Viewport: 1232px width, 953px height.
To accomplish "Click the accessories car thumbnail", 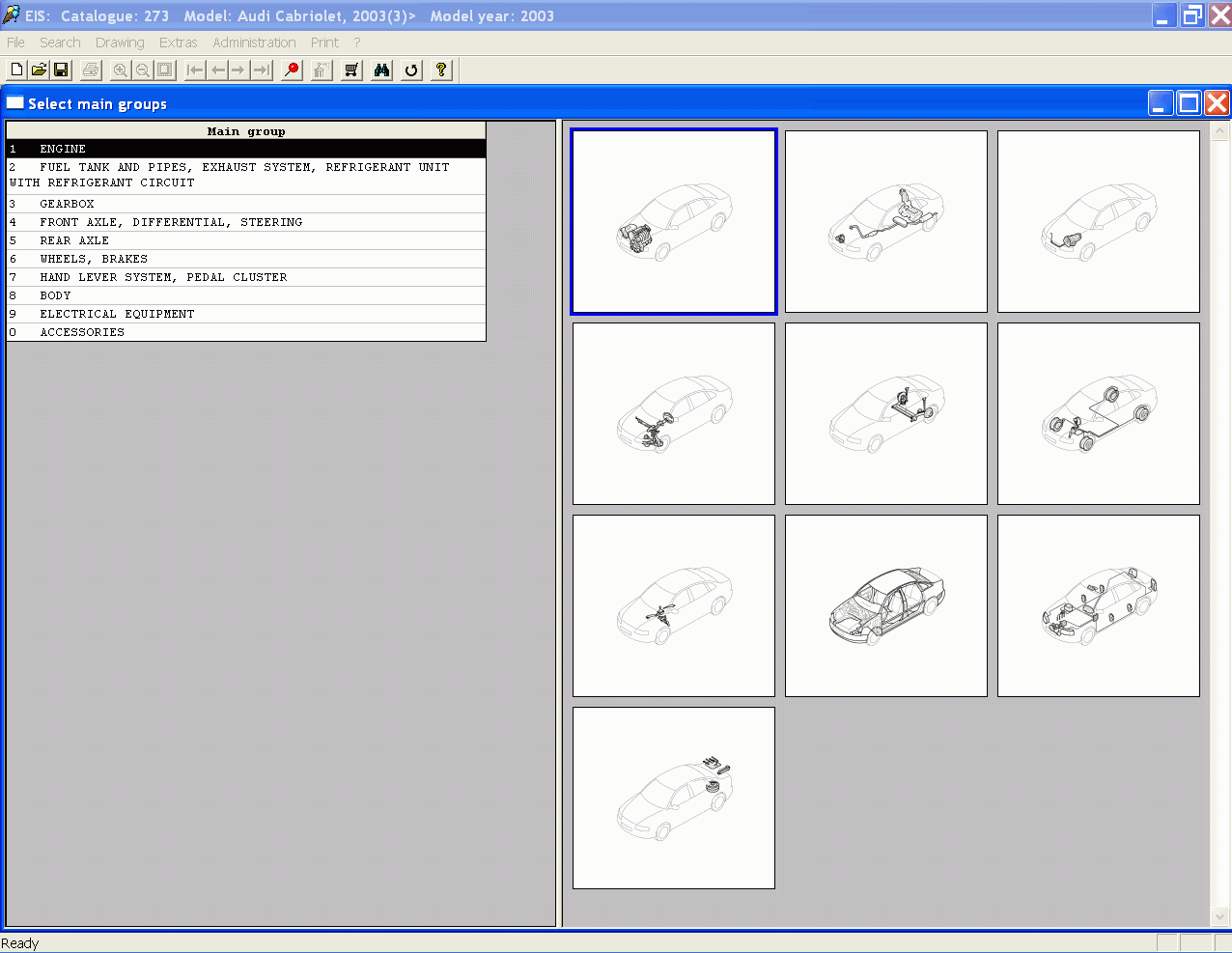I will click(x=674, y=798).
